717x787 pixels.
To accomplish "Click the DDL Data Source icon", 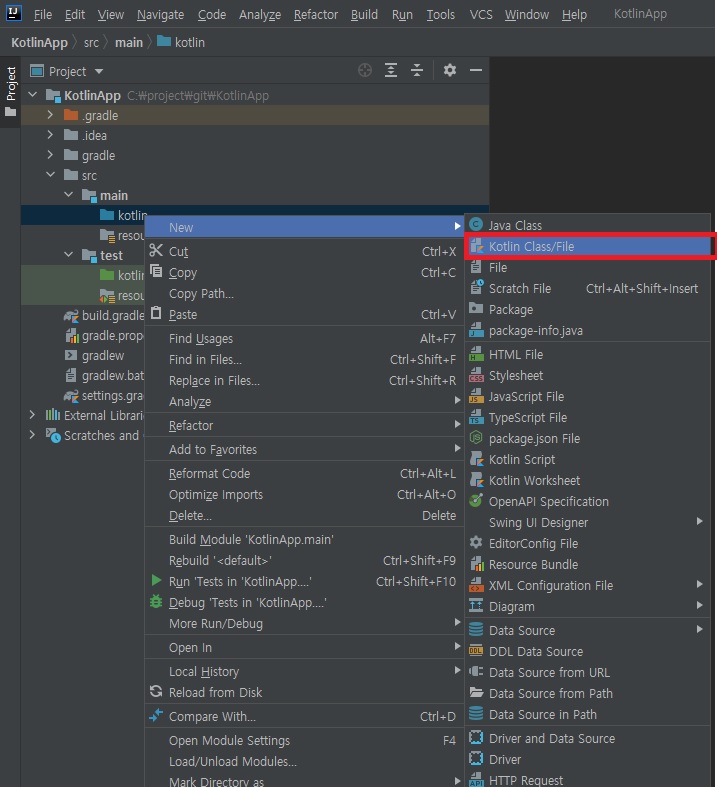I will [x=476, y=651].
